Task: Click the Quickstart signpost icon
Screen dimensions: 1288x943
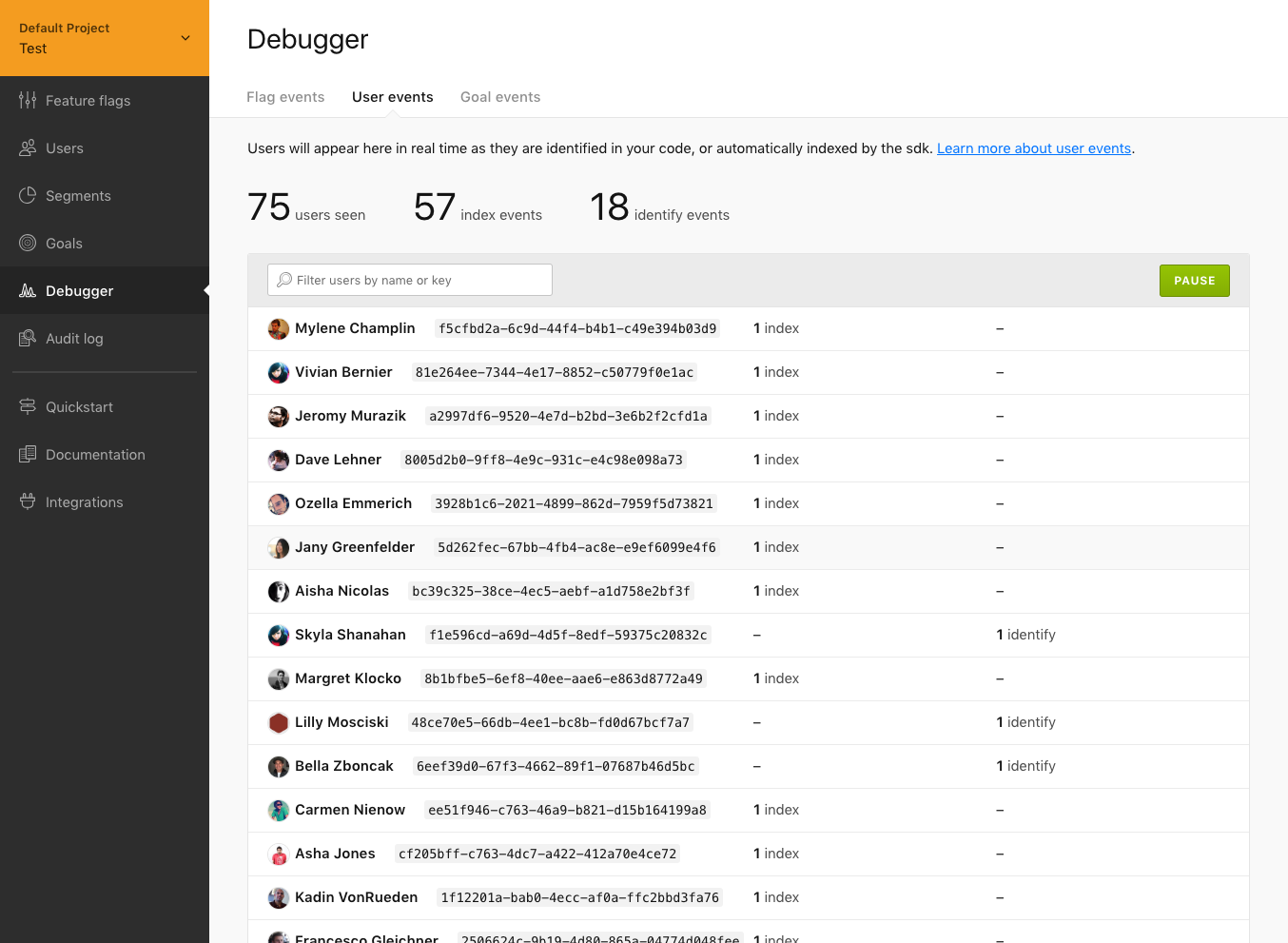Action: (x=28, y=406)
